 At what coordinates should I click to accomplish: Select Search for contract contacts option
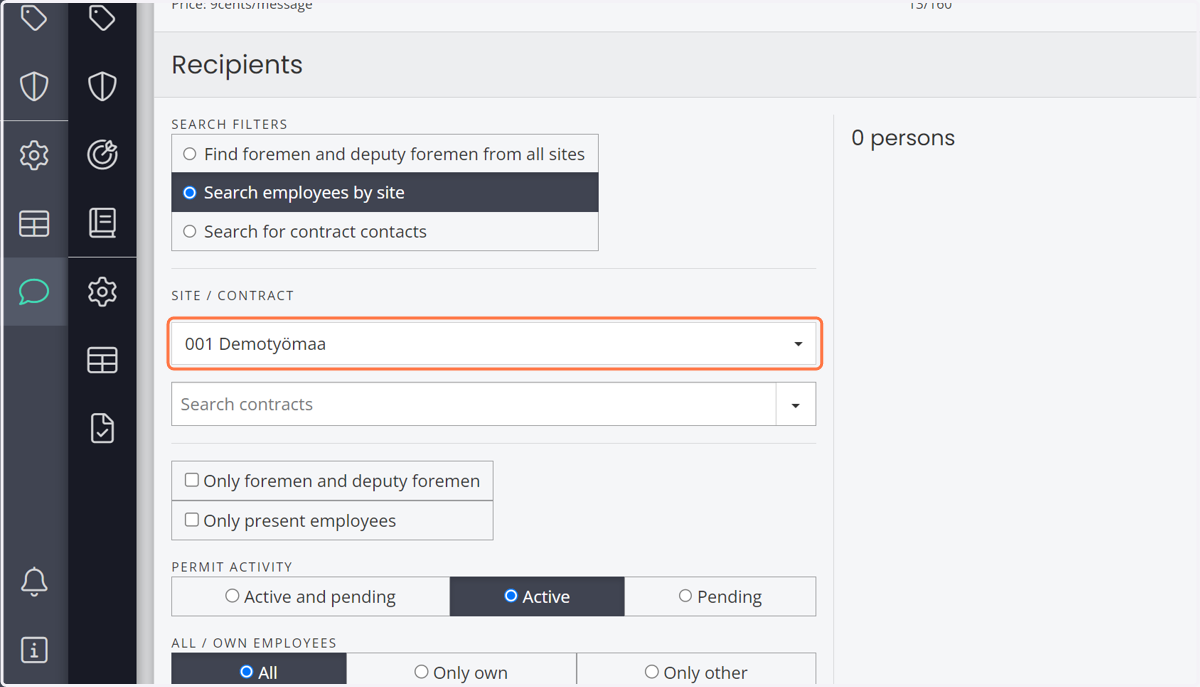point(385,231)
